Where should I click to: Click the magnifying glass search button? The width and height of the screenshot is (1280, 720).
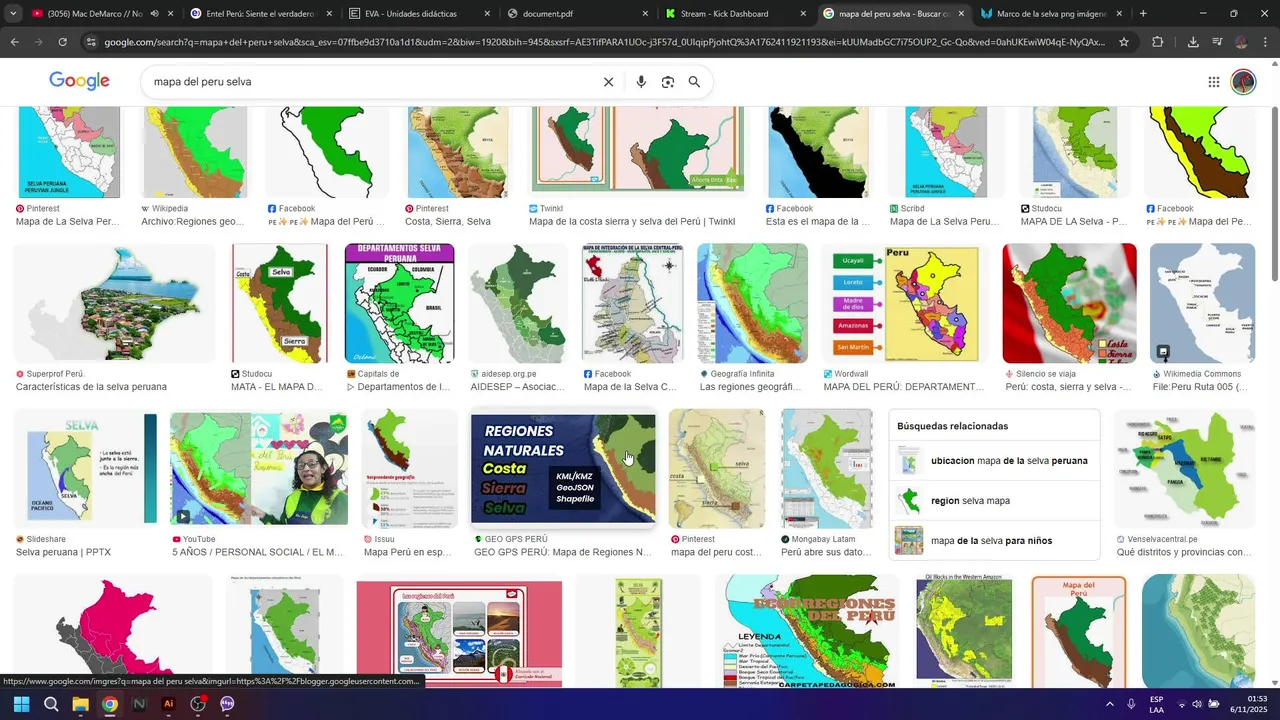[694, 82]
